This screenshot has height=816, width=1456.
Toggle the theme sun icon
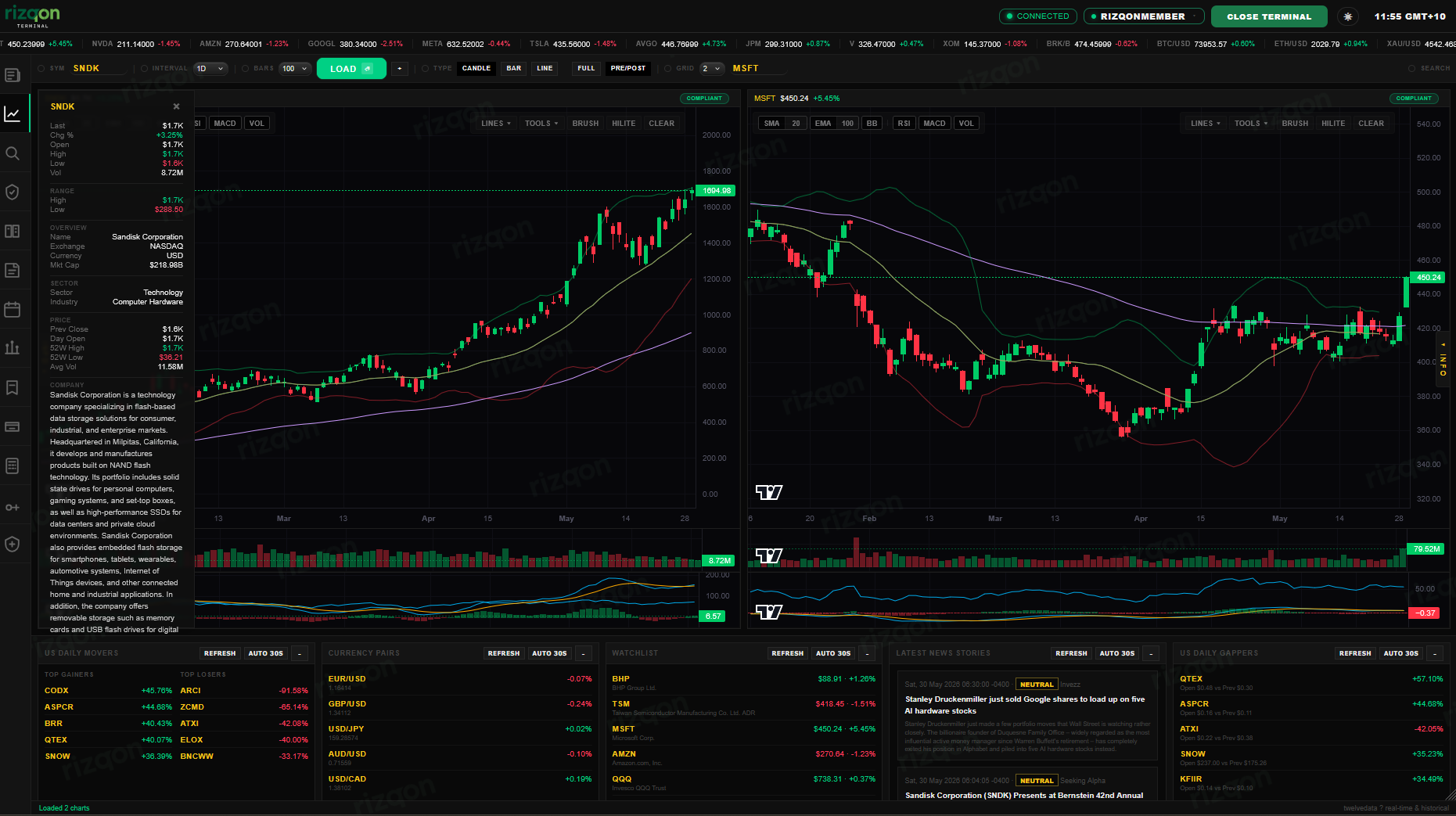point(1347,16)
